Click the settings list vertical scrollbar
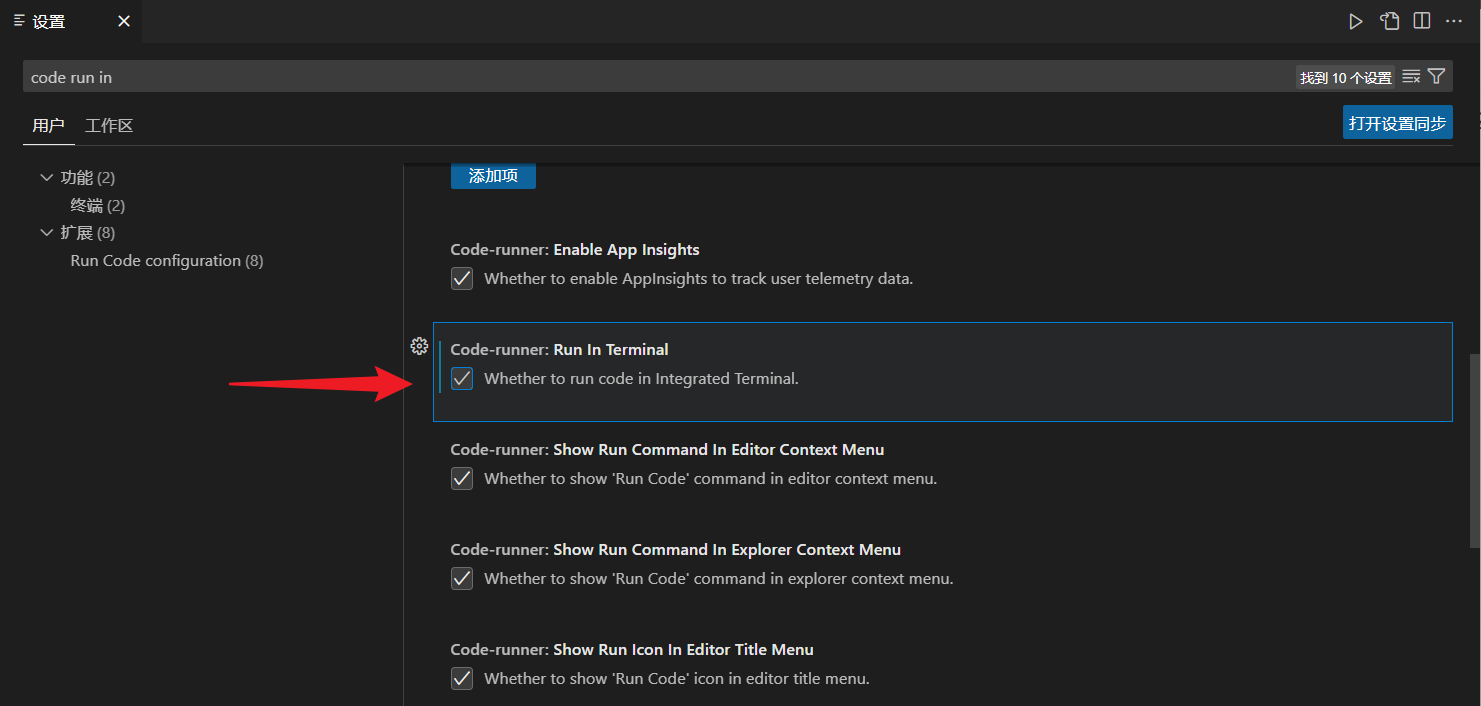This screenshot has height=706, width=1481. click(x=1474, y=450)
